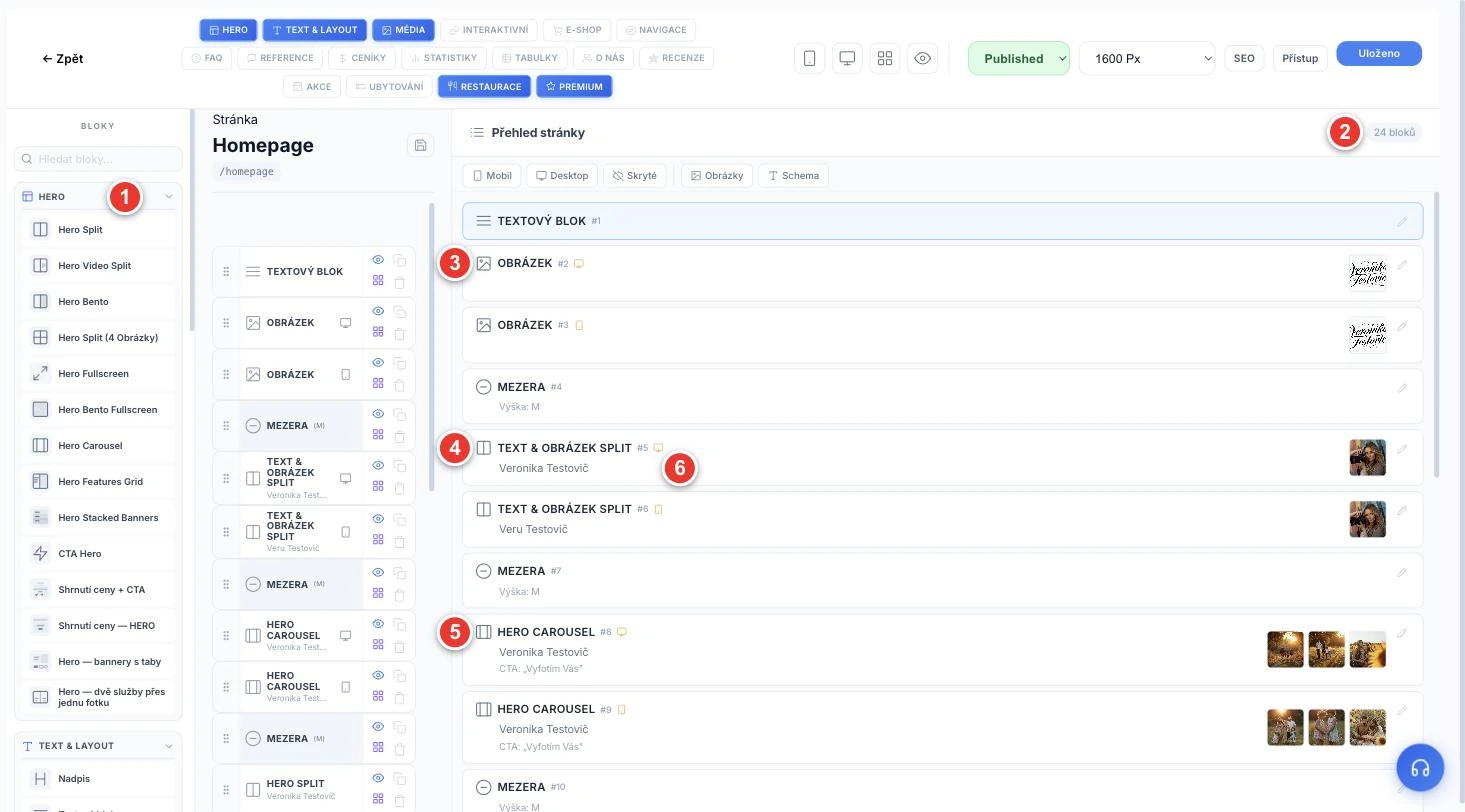Click the SEO button

(1244, 58)
